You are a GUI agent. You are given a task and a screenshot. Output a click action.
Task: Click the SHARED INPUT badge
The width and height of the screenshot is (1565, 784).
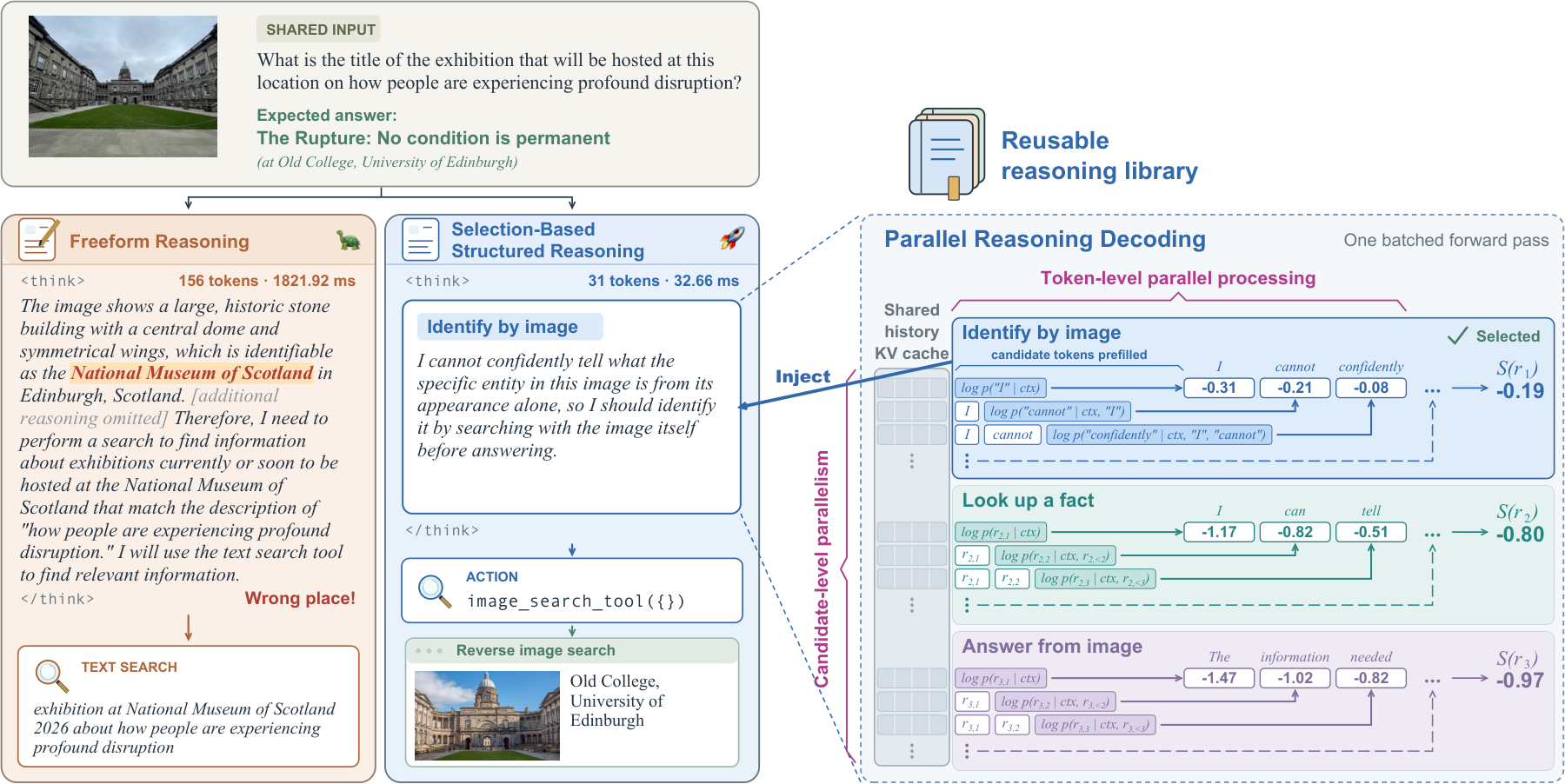point(320,30)
